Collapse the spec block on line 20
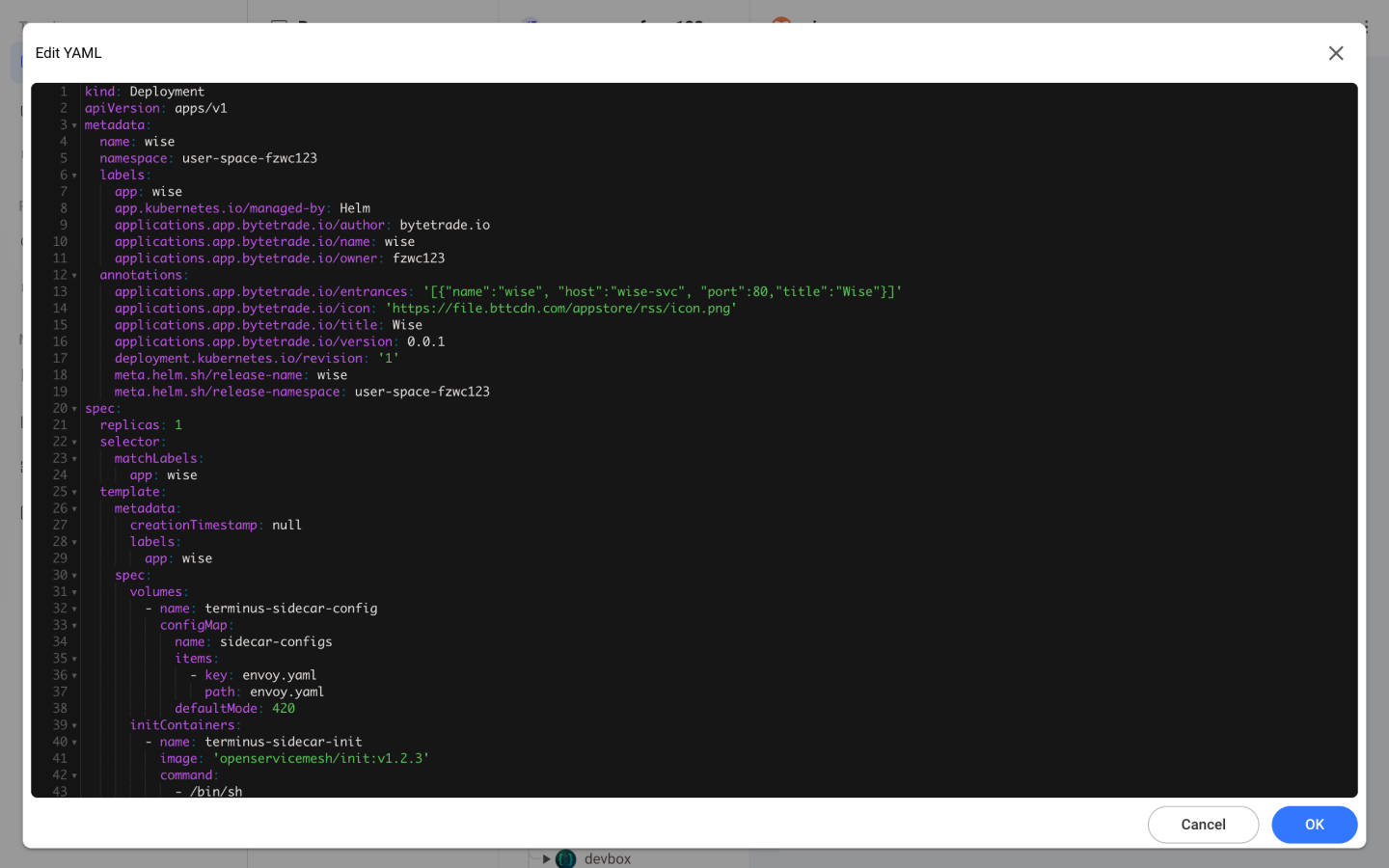The image size is (1389, 868). [x=74, y=408]
